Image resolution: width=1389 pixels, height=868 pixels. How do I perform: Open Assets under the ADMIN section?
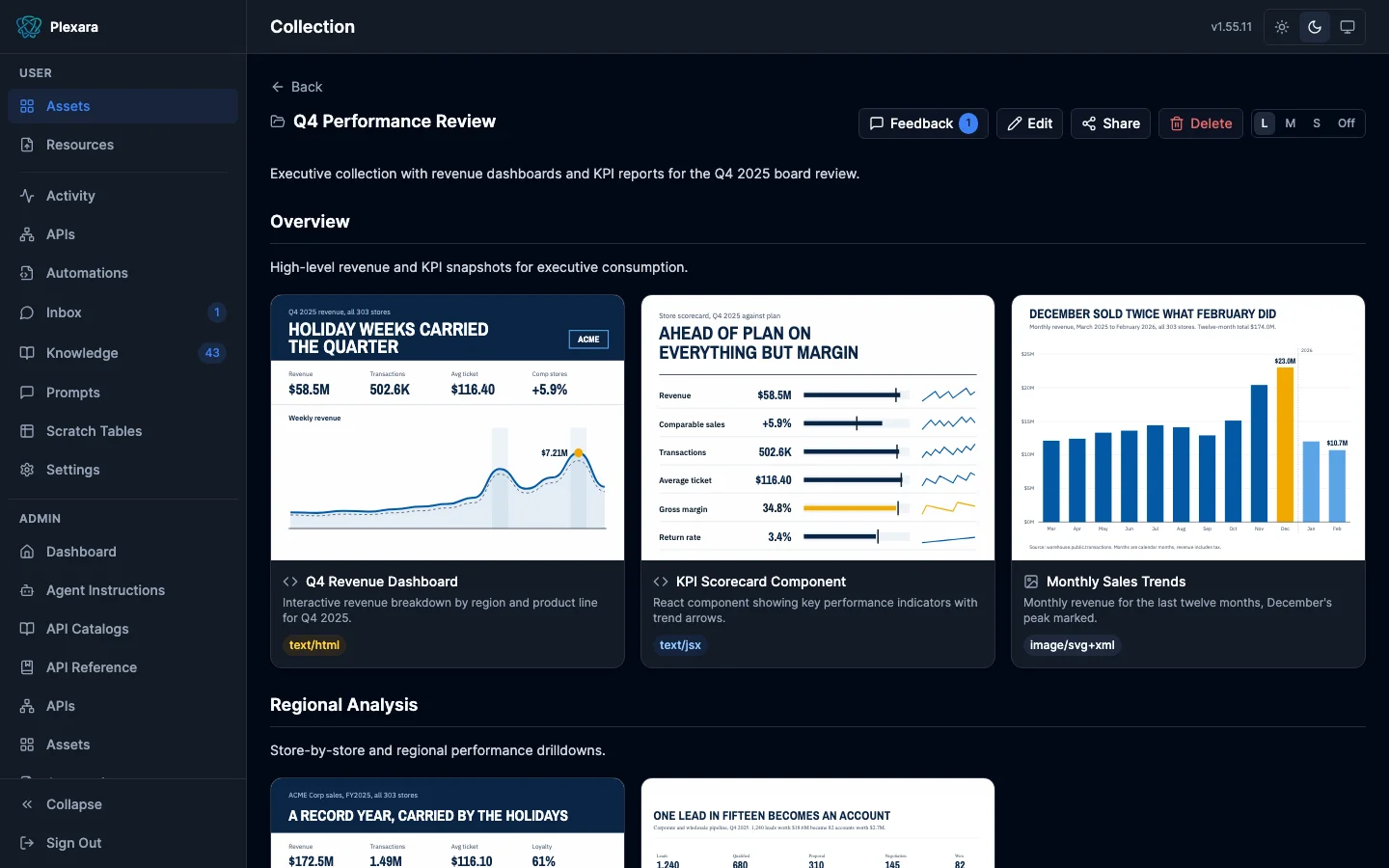(x=123, y=745)
